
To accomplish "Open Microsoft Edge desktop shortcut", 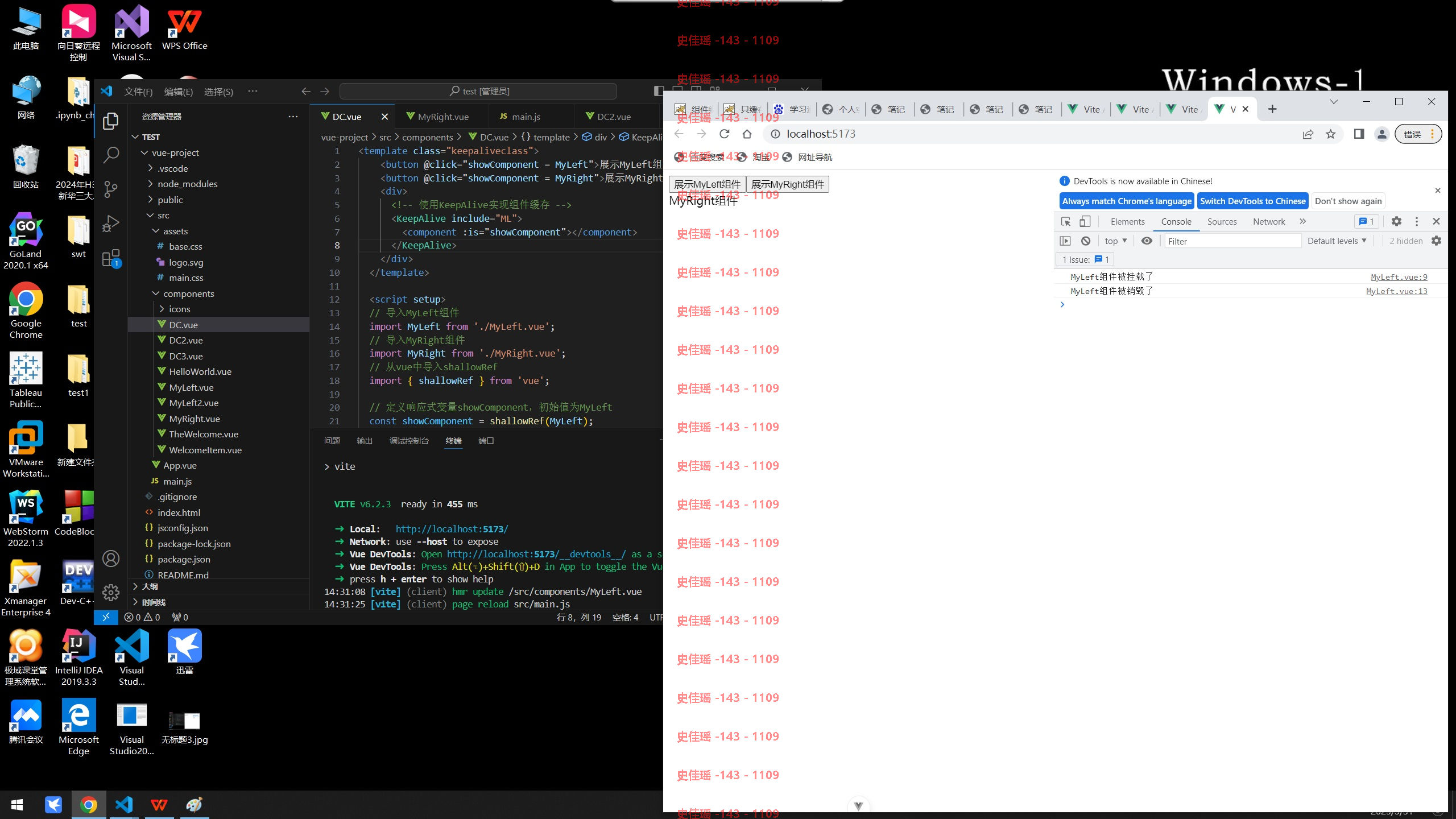I will coord(78,728).
